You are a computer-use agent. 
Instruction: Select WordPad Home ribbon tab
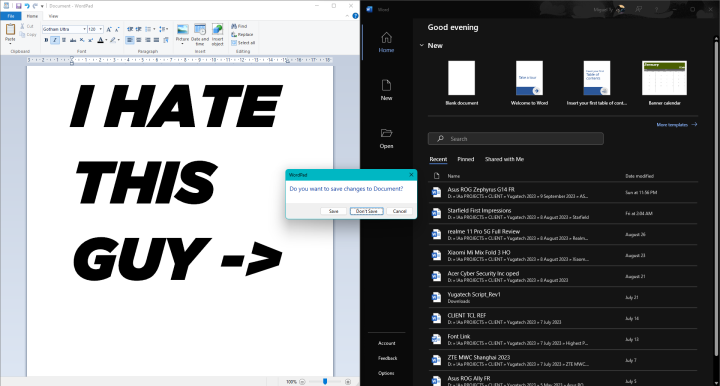32,16
